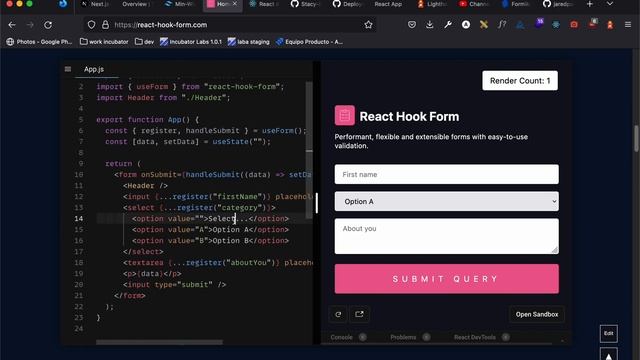This screenshot has height=360, width=640.
Task: Switch to the React App tab
Action: coord(388,4)
